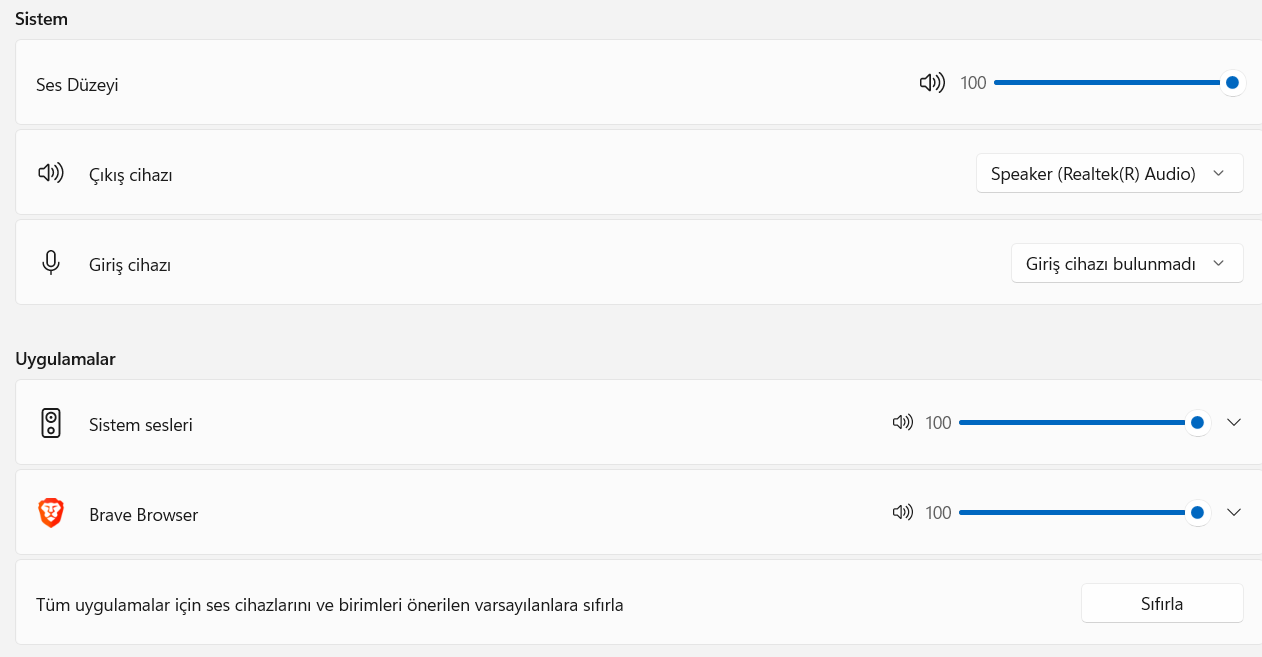Click the Brave Browser app name
The image size is (1262, 657).
click(144, 515)
